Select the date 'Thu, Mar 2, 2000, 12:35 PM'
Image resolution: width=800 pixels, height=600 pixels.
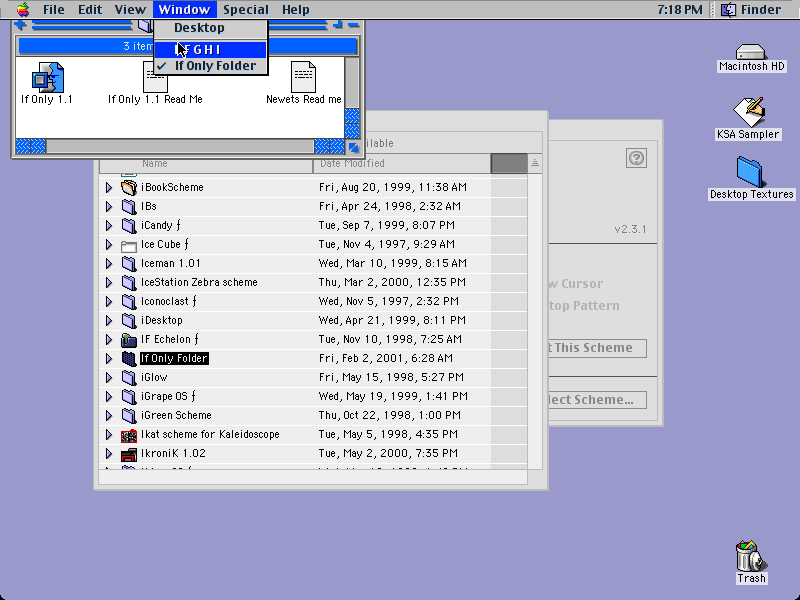pos(392,282)
